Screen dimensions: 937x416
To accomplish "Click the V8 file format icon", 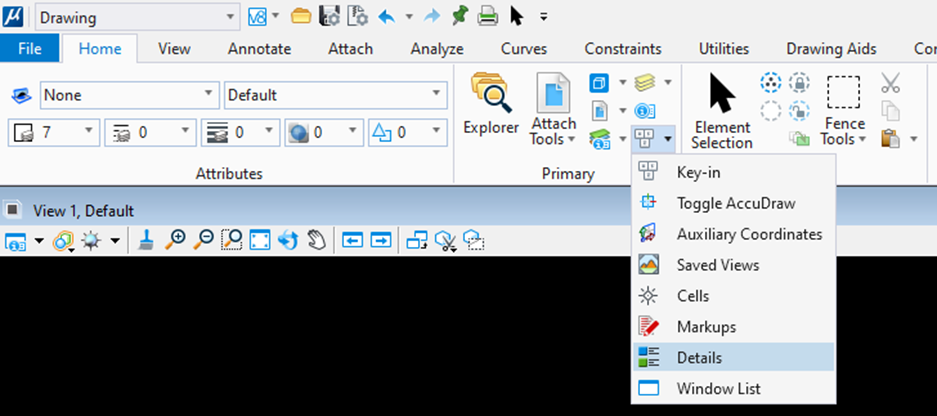I will point(257,17).
